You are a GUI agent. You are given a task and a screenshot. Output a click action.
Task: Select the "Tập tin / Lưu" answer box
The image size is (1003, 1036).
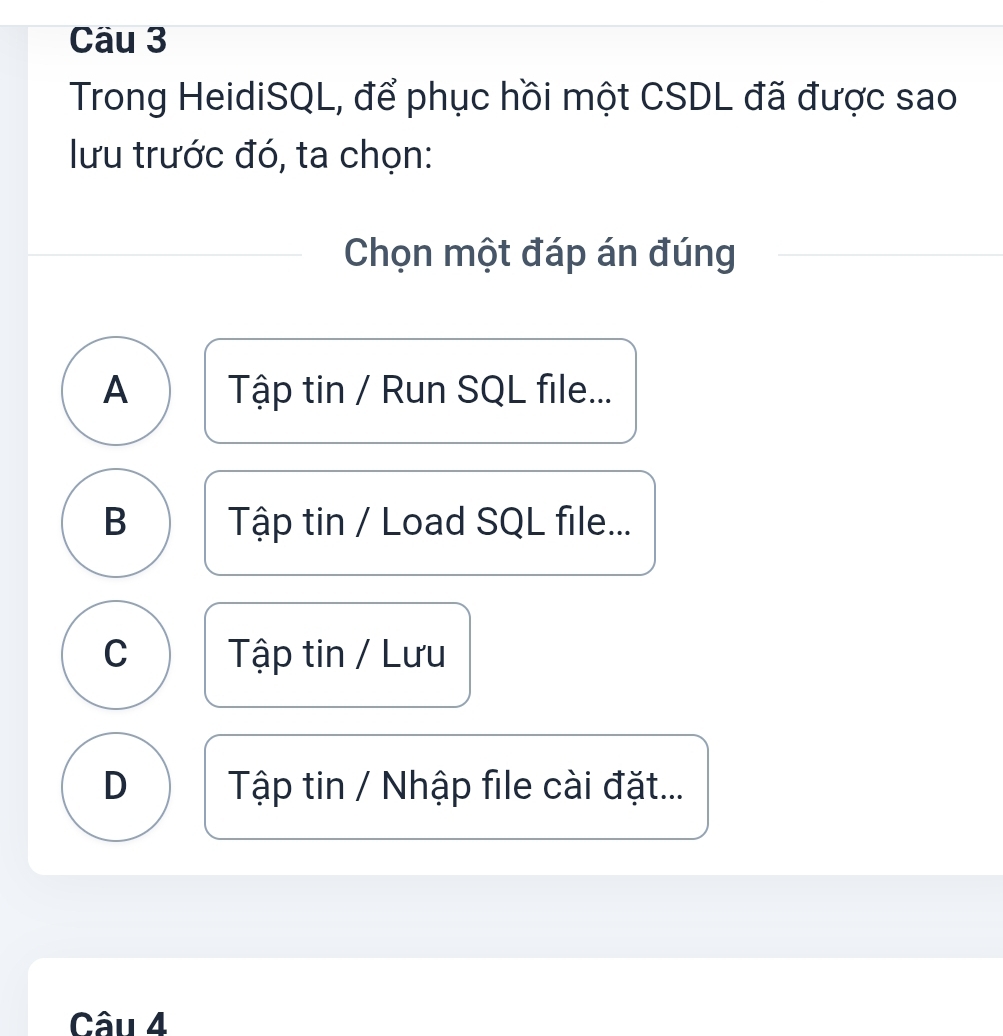click(337, 655)
